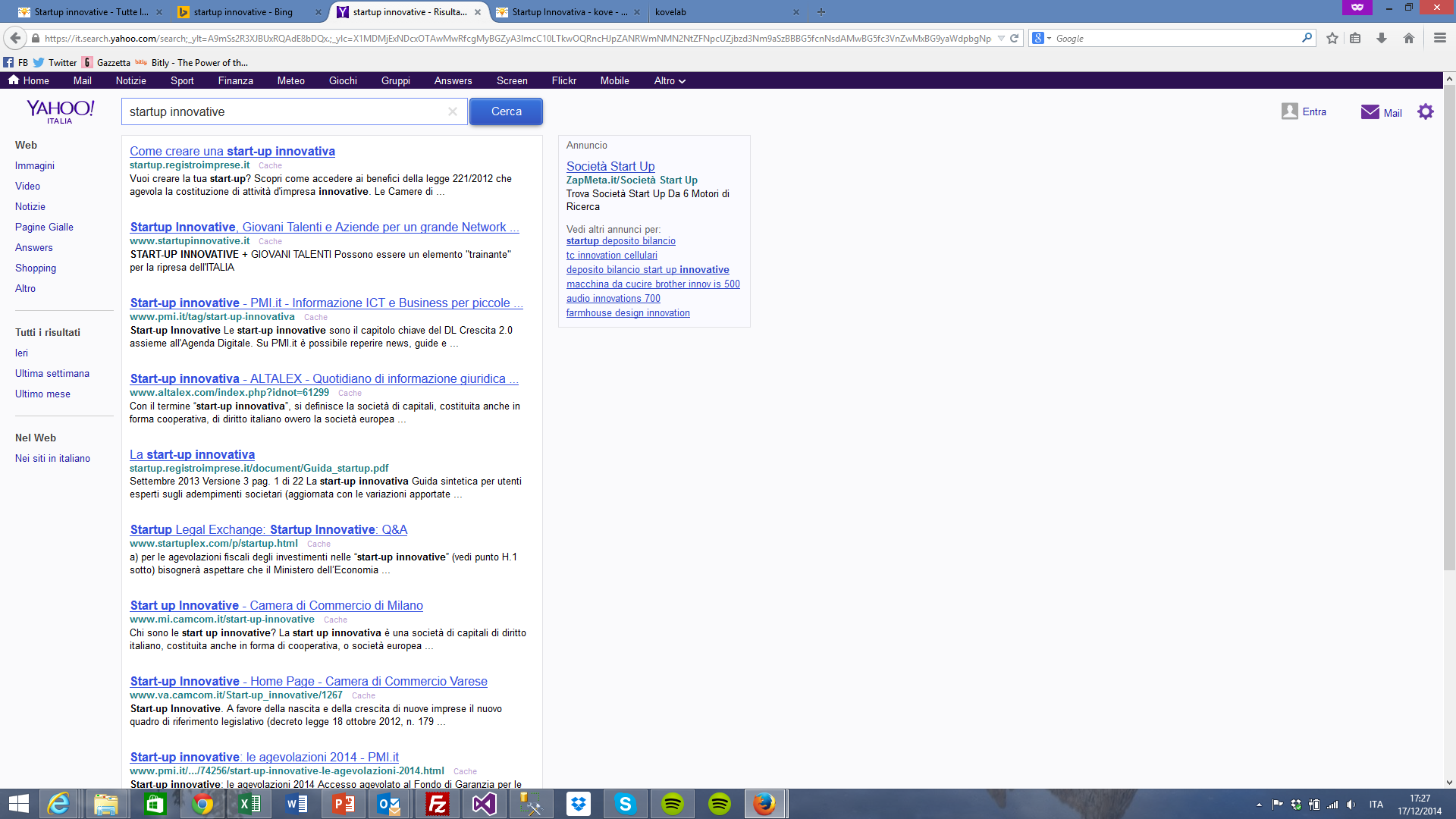Image resolution: width=1456 pixels, height=819 pixels.
Task: Bookmark this page with the star icon
Action: 1332,38
